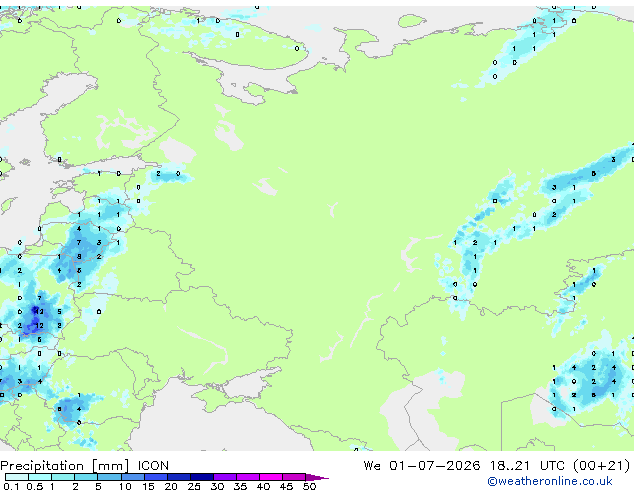Screen dimensions: 634x490
Task: Click the 'Precipitation [mm]' legend title
Action: pyautogui.click(x=65, y=466)
